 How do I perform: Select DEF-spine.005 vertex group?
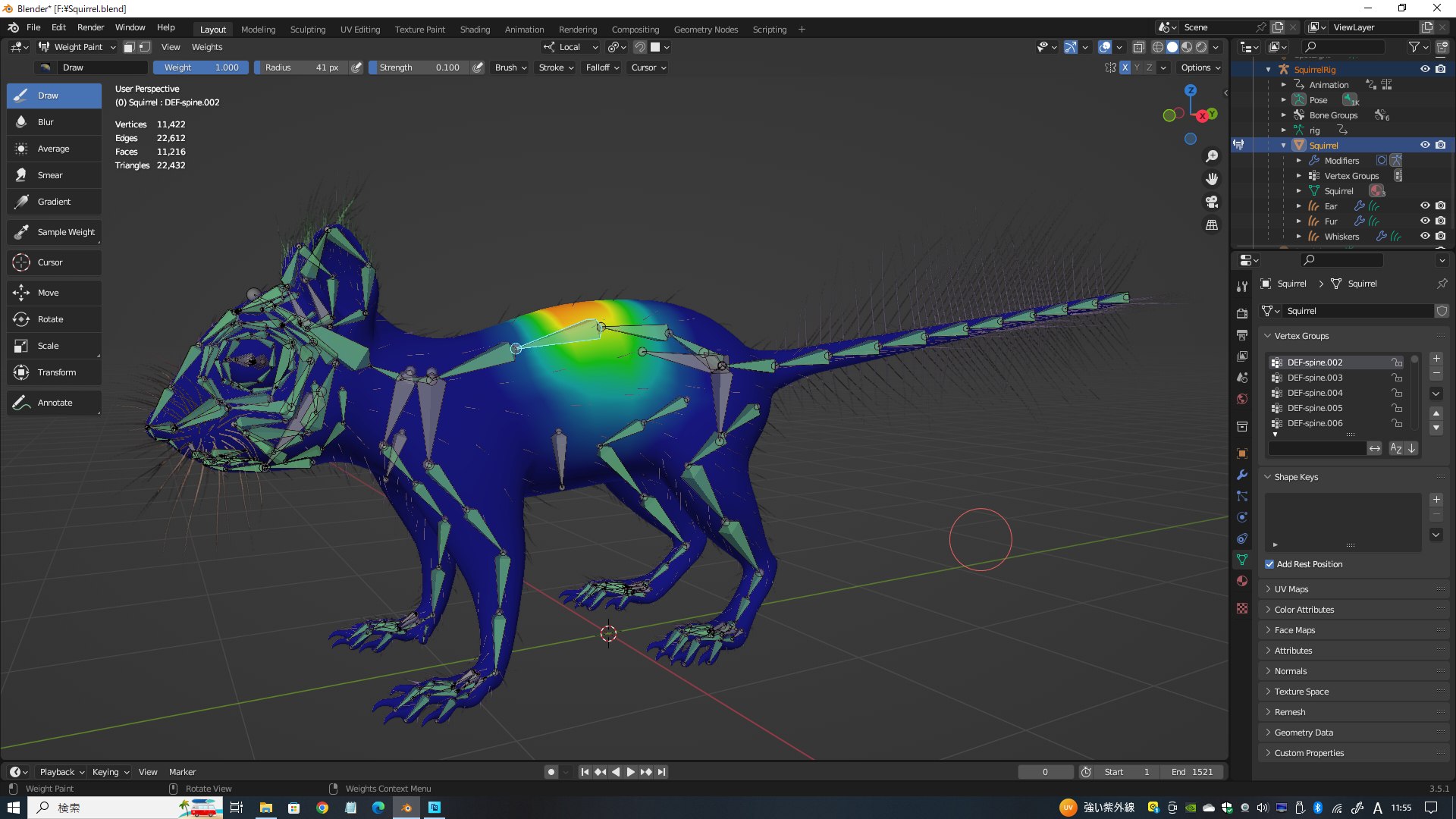(x=1336, y=408)
